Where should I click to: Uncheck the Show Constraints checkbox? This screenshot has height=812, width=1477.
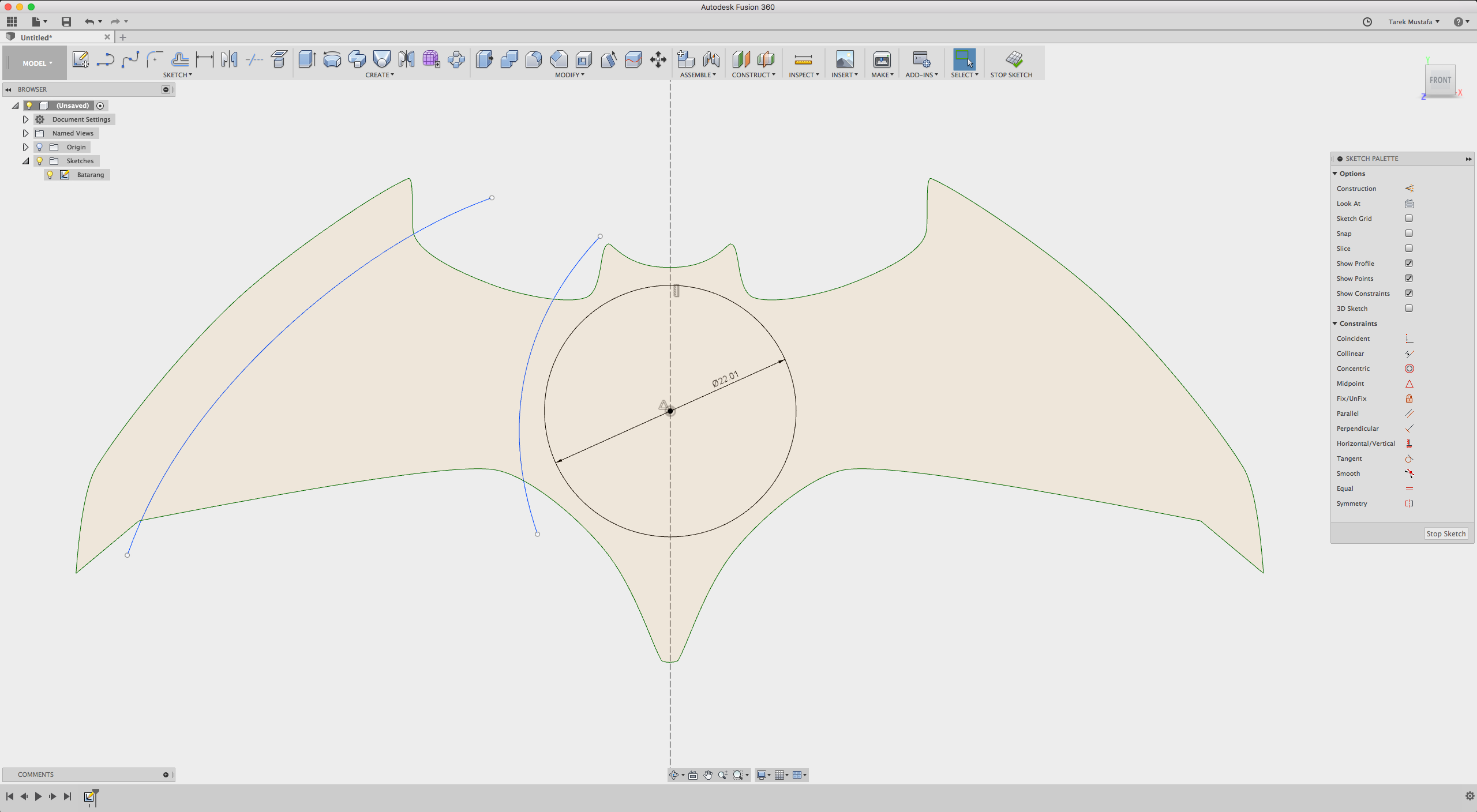coord(1409,294)
